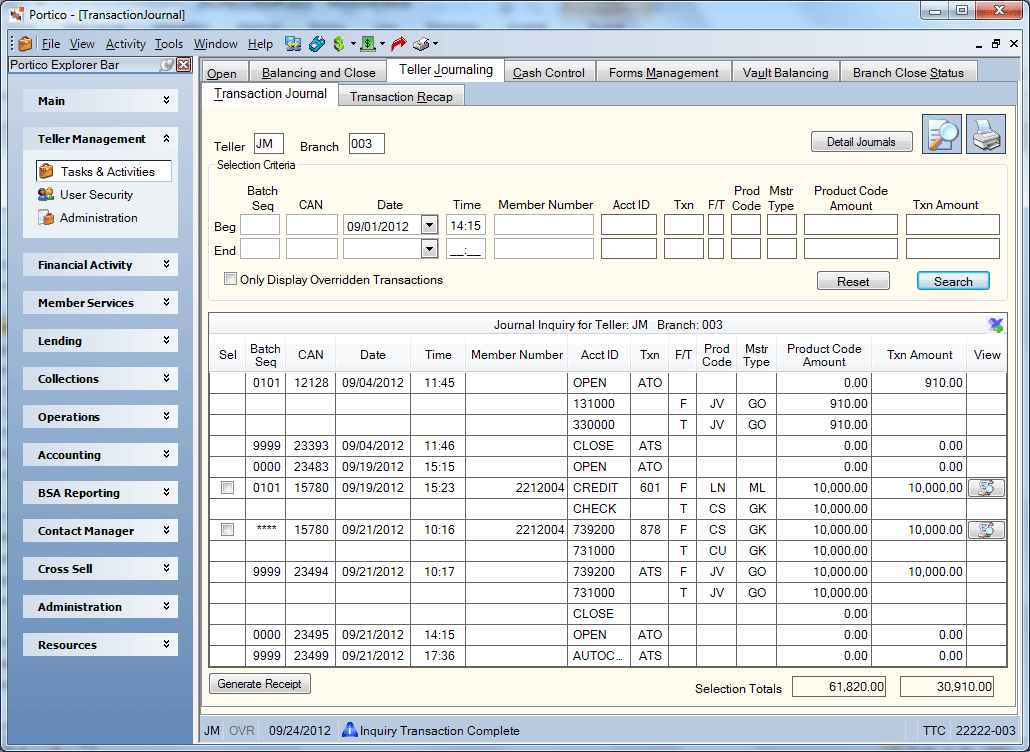1030x752 pixels.
Task: View transaction 09/19/2012 15:23 details icon
Action: coord(986,488)
